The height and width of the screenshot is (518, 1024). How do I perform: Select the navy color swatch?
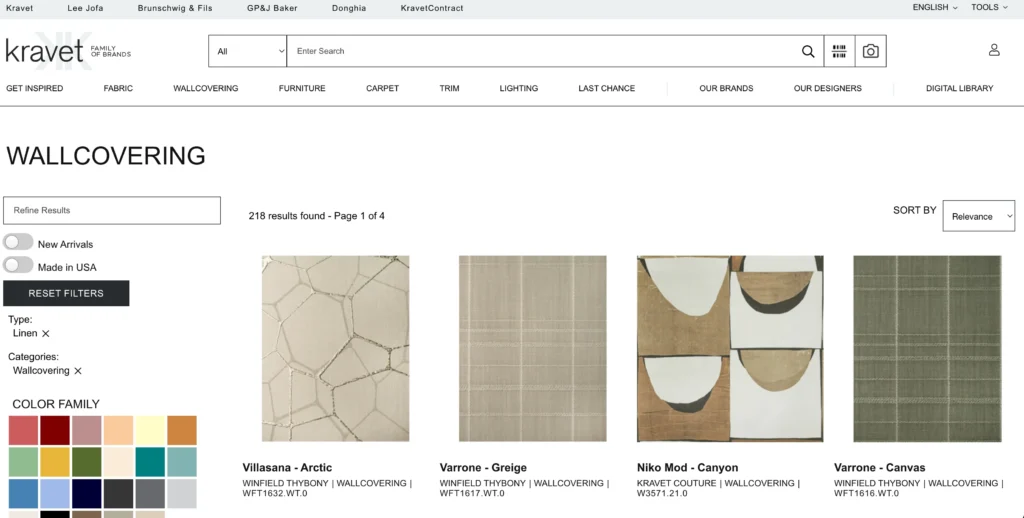coord(87,494)
